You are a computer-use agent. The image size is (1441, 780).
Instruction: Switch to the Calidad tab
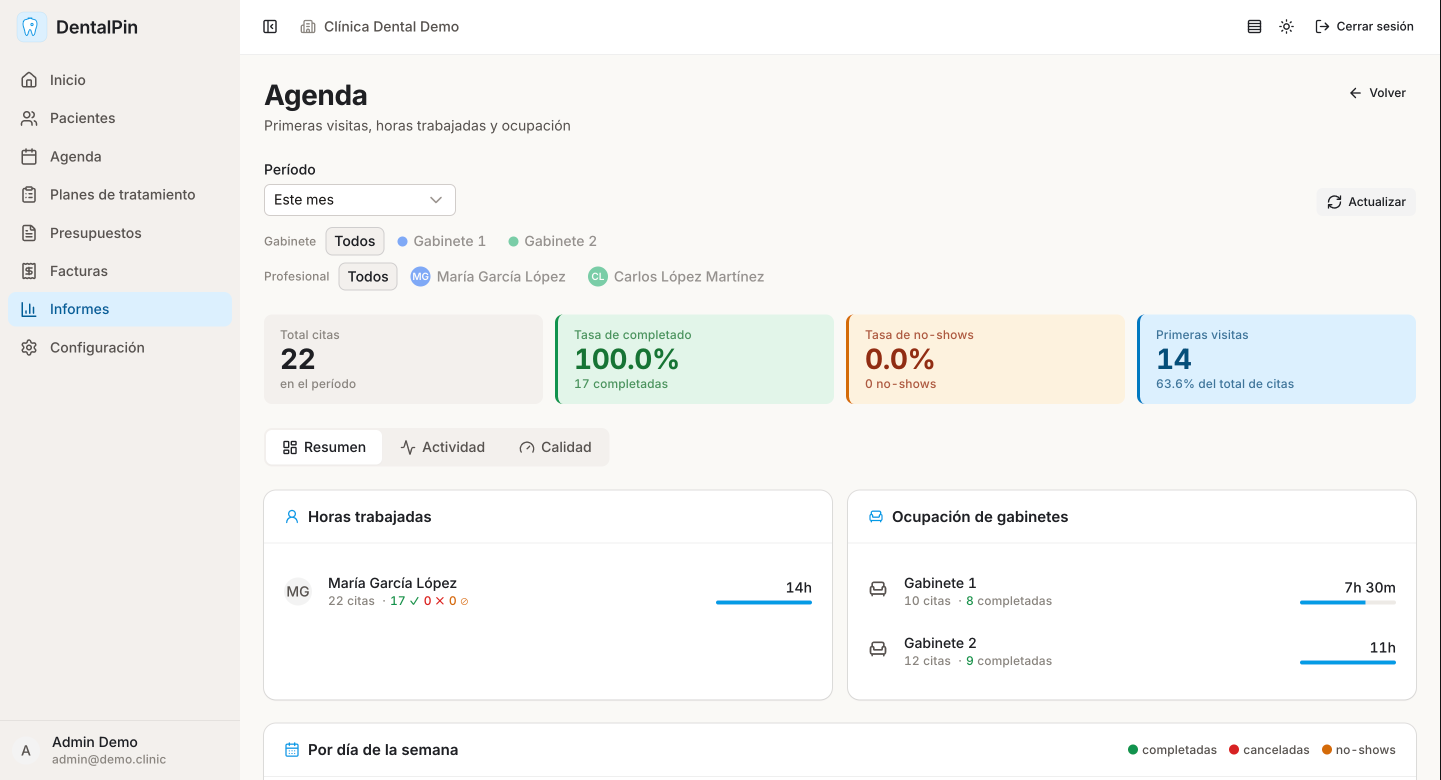click(x=555, y=447)
